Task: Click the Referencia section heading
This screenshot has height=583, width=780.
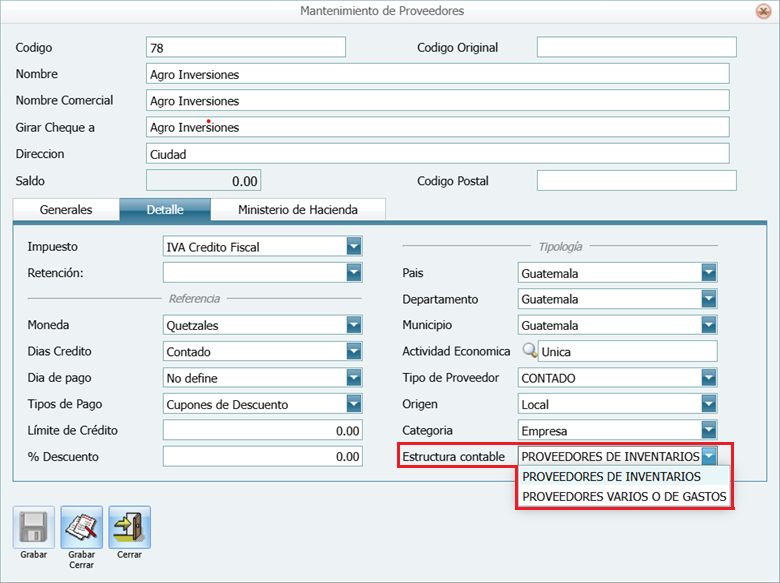Action: click(x=195, y=298)
